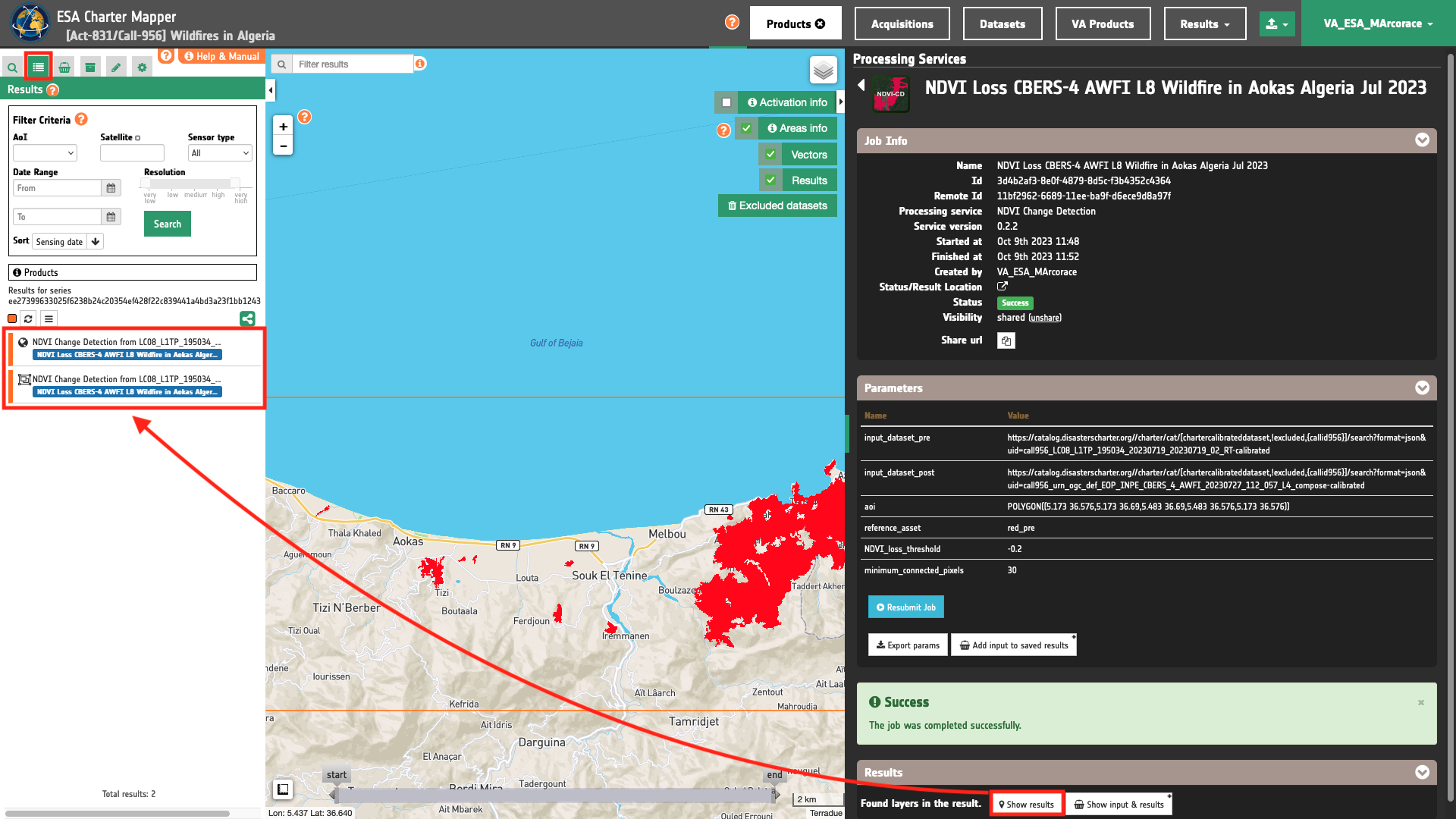Screen dimensions: 1456x819
Task: Click the map filter search icon
Action: (x=281, y=64)
